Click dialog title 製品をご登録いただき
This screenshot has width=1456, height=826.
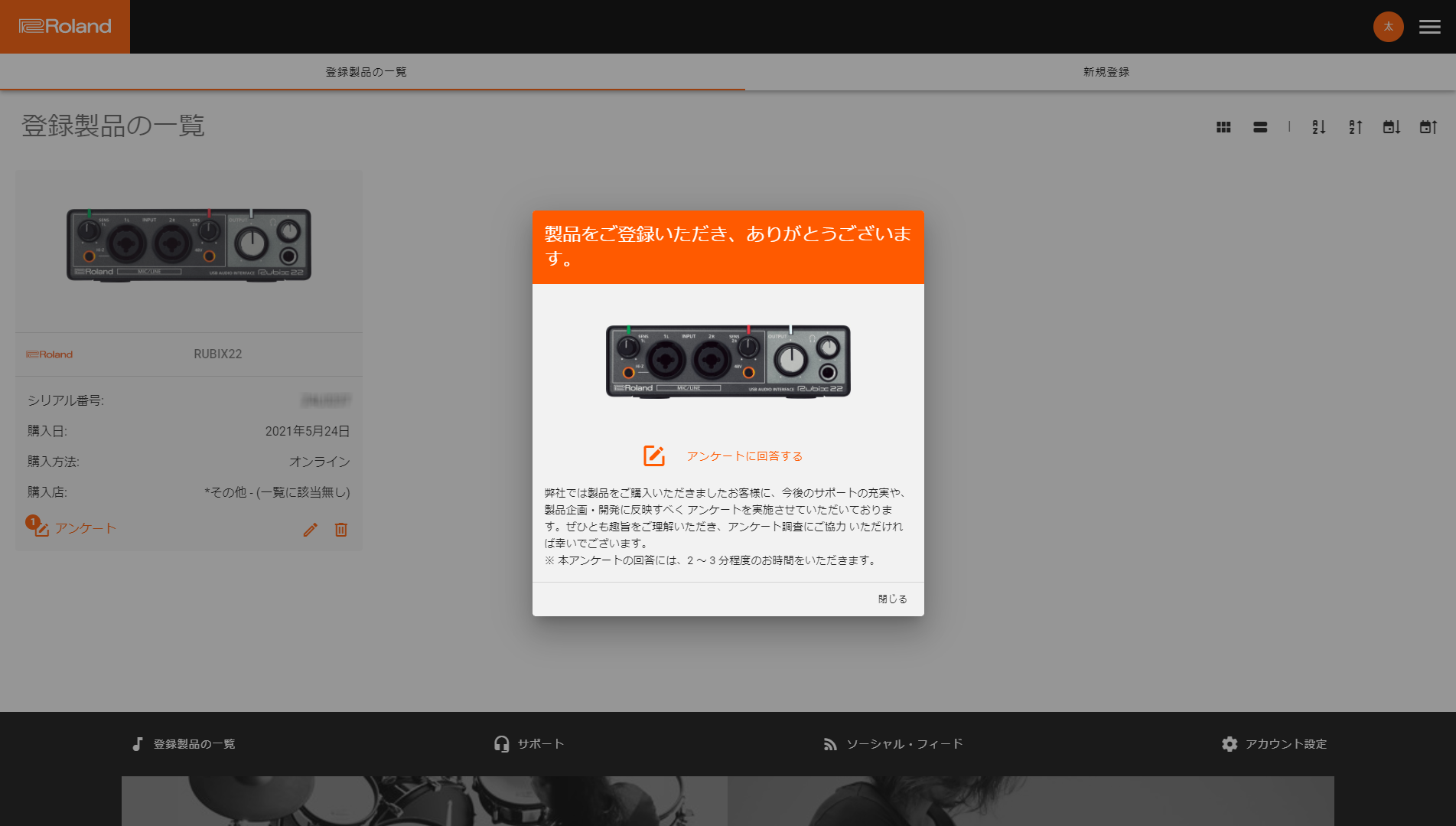pos(728,246)
